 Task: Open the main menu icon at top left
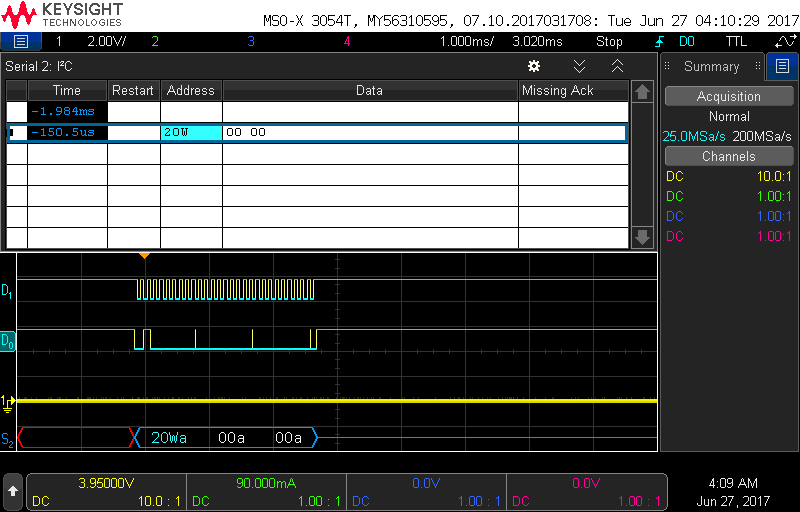pyautogui.click(x=20, y=41)
